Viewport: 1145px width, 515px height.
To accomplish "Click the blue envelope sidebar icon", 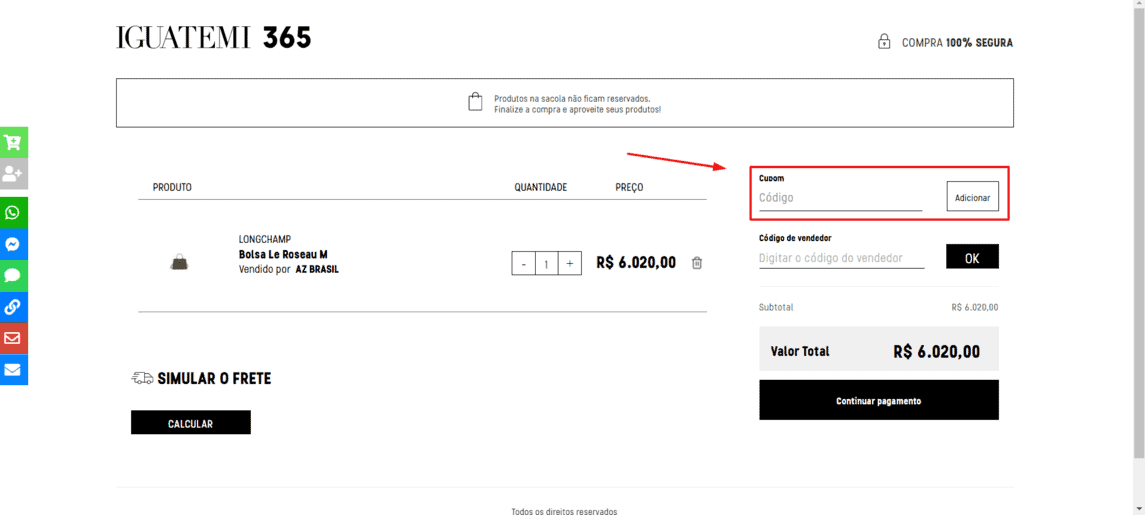I will pyautogui.click(x=13, y=370).
